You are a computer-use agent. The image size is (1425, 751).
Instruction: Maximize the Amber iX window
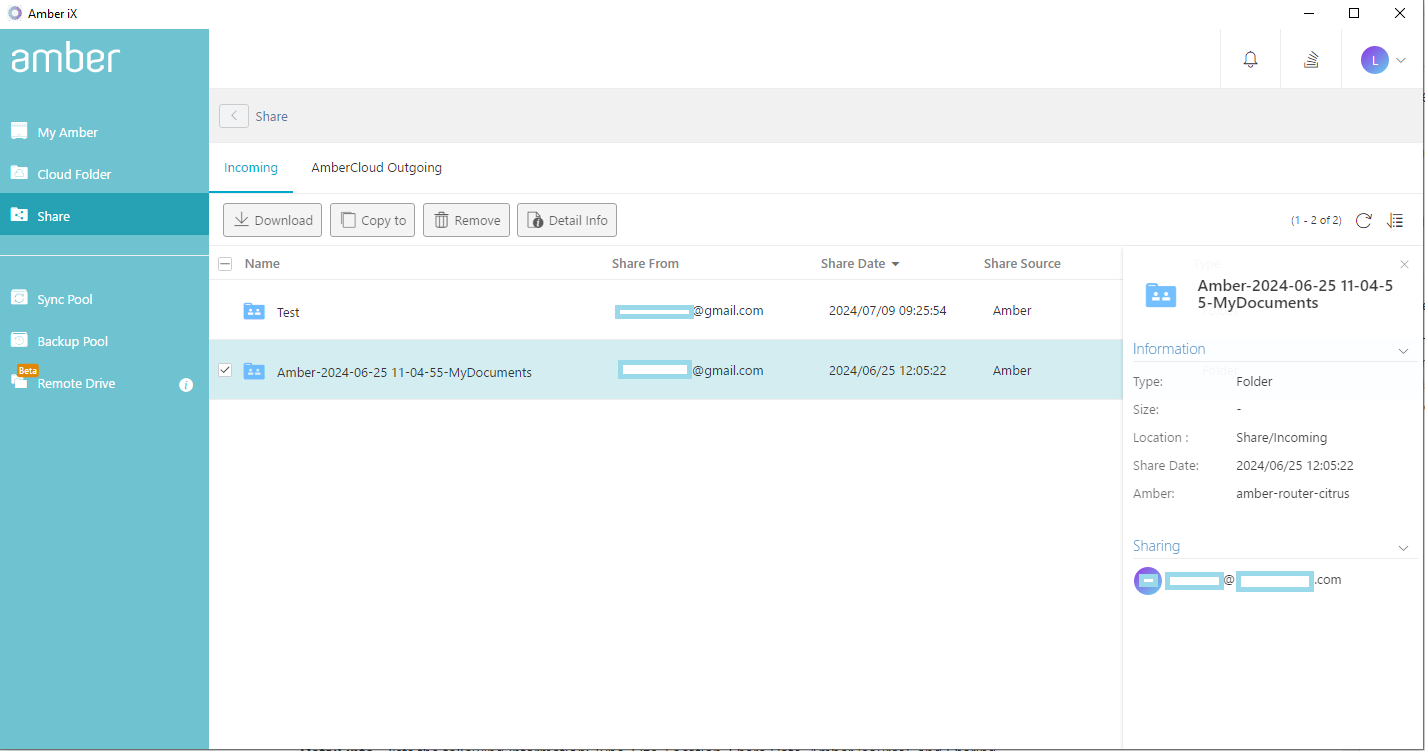click(1354, 13)
